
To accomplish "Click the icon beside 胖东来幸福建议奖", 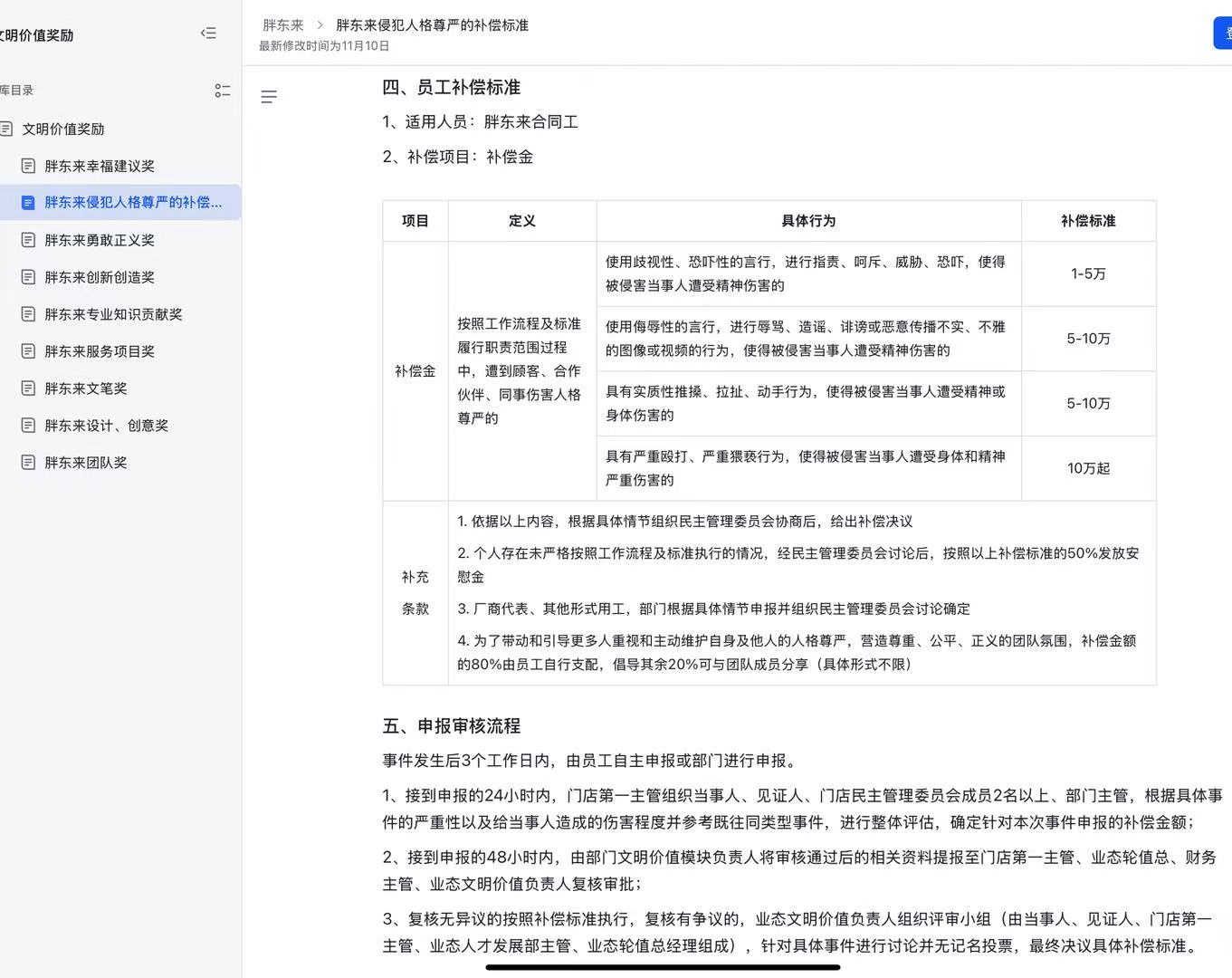I will (28, 166).
